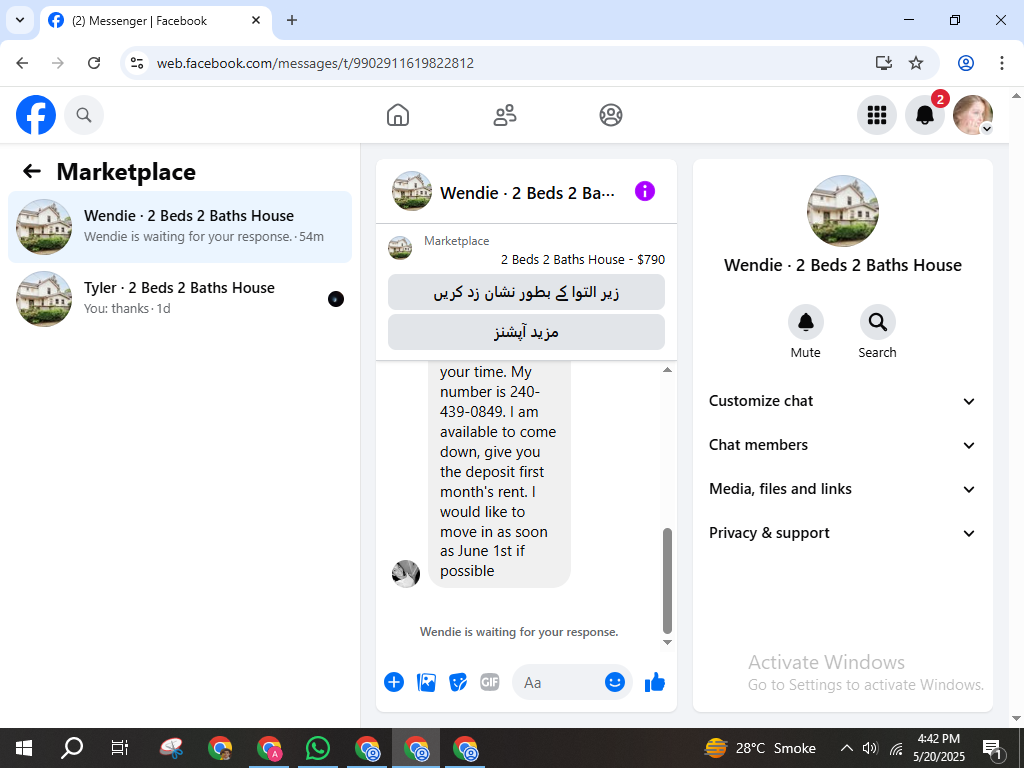Open the Windows notification center icon
This screenshot has height=768, width=1024.
coord(993,748)
